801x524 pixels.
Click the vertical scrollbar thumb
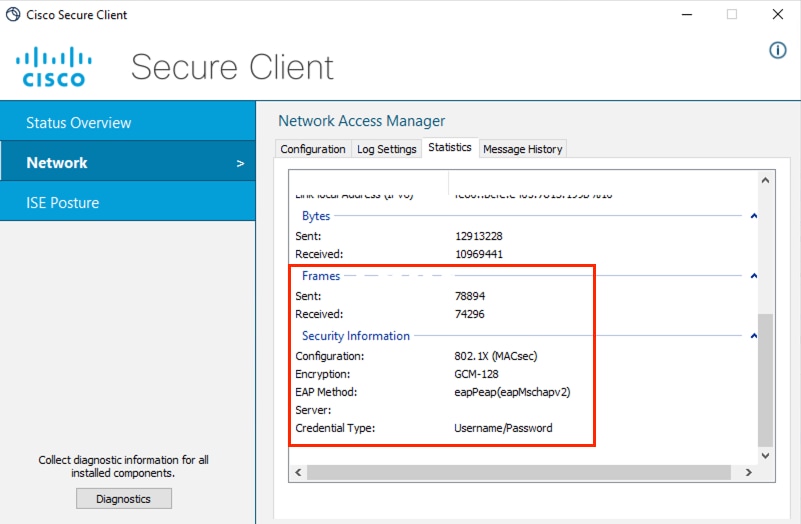[x=765, y=380]
